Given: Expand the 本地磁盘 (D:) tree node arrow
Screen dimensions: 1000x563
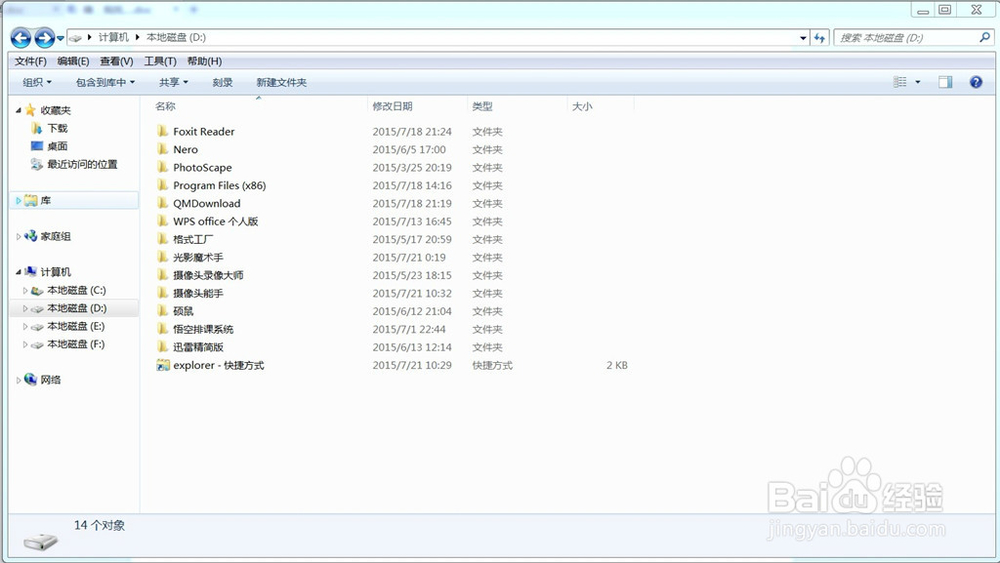Looking at the screenshot, I should pos(25,308).
